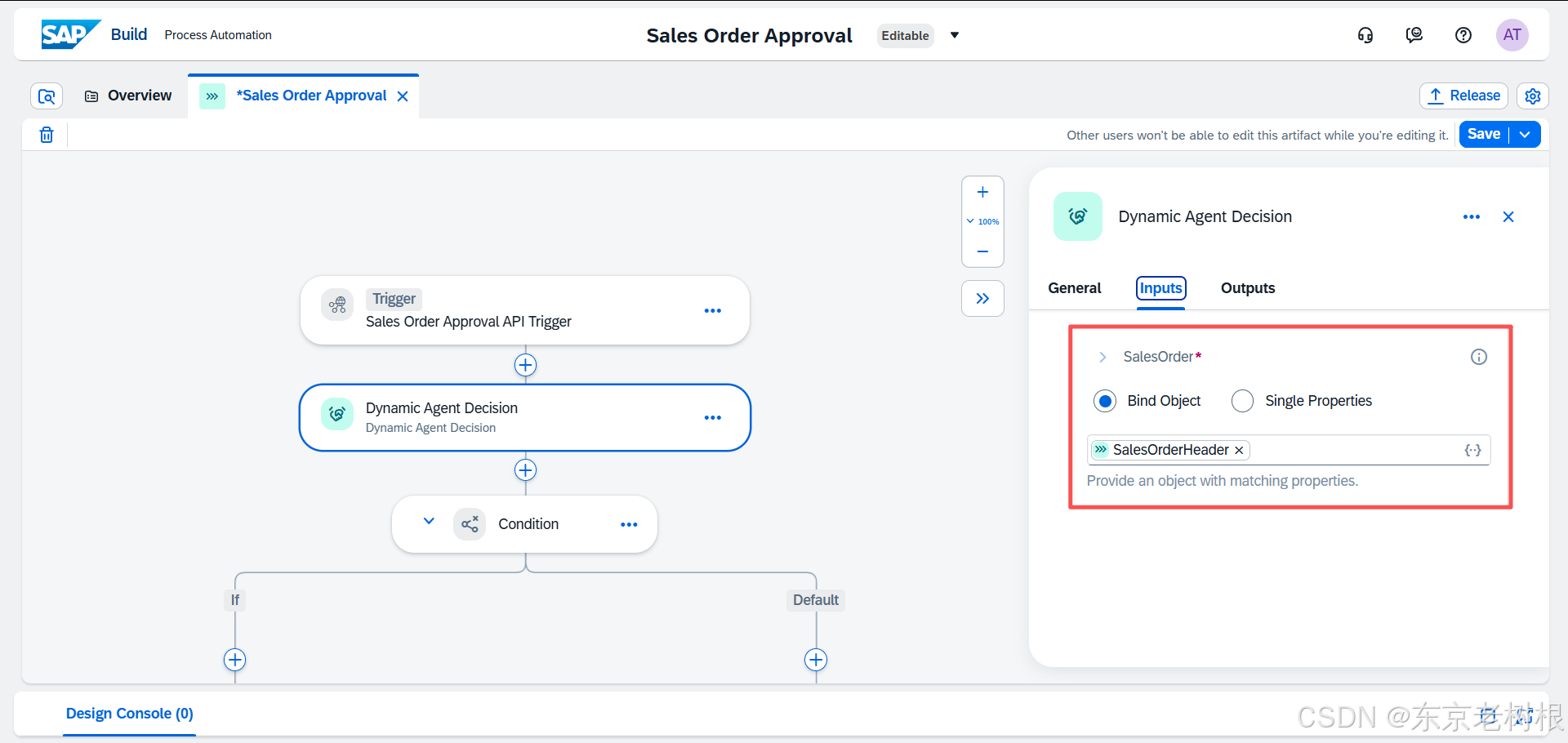Screen dimensions: 1568x743
Task: Switch to the Overview tab
Action: click(x=128, y=96)
